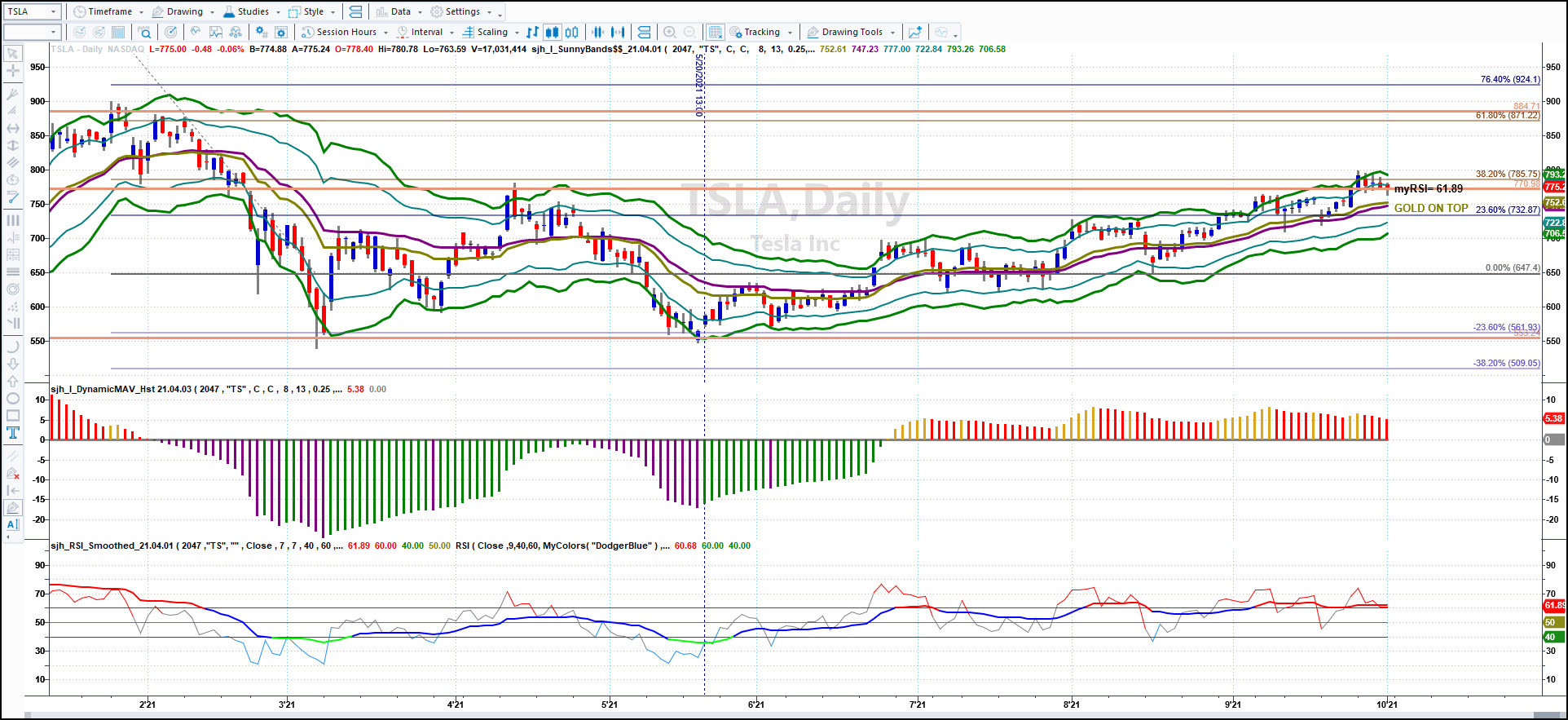Image resolution: width=1568 pixels, height=720 pixels.
Task: Select the rectangle drawing tool
Action: [x=13, y=416]
